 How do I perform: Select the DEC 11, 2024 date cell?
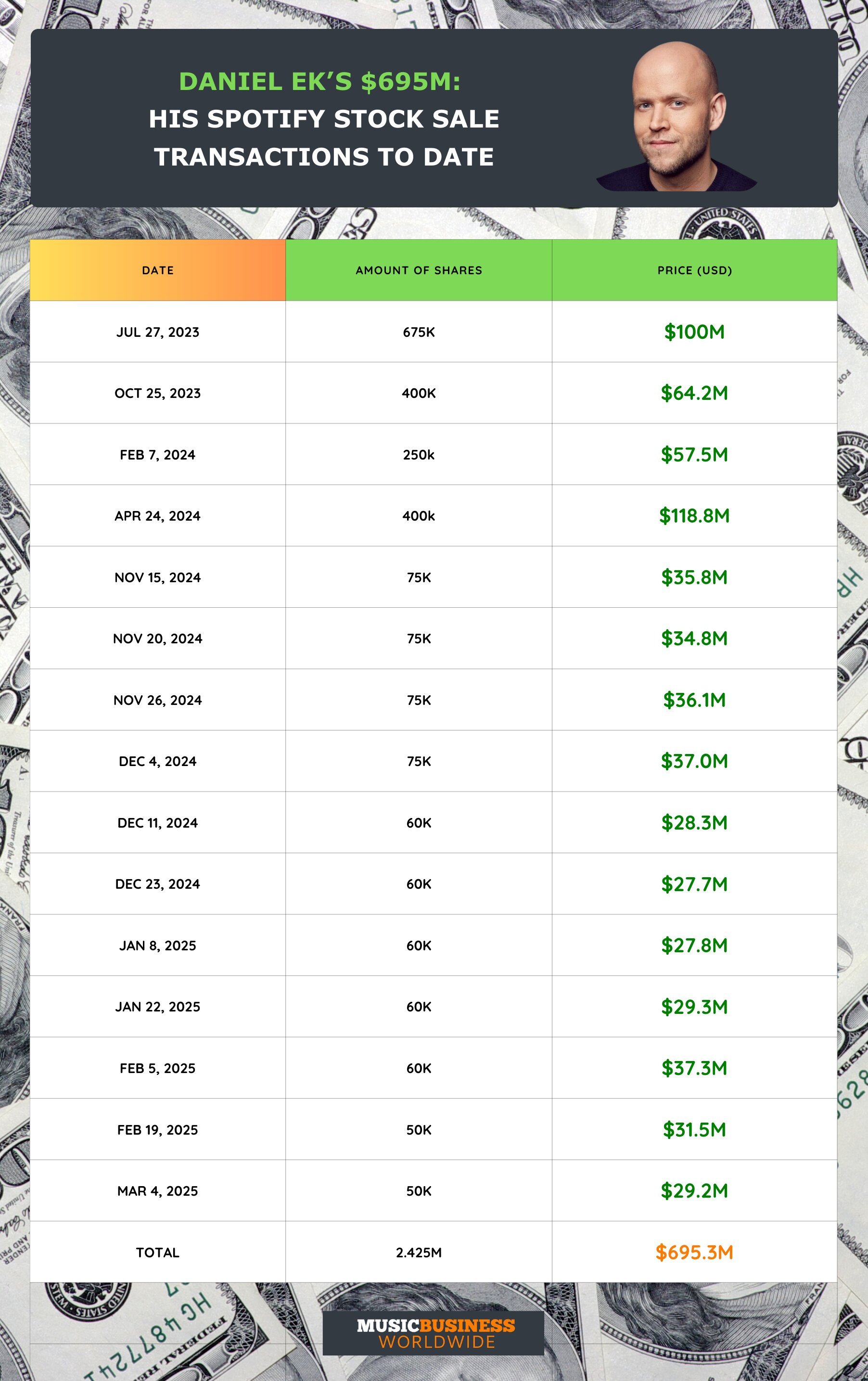[x=158, y=823]
